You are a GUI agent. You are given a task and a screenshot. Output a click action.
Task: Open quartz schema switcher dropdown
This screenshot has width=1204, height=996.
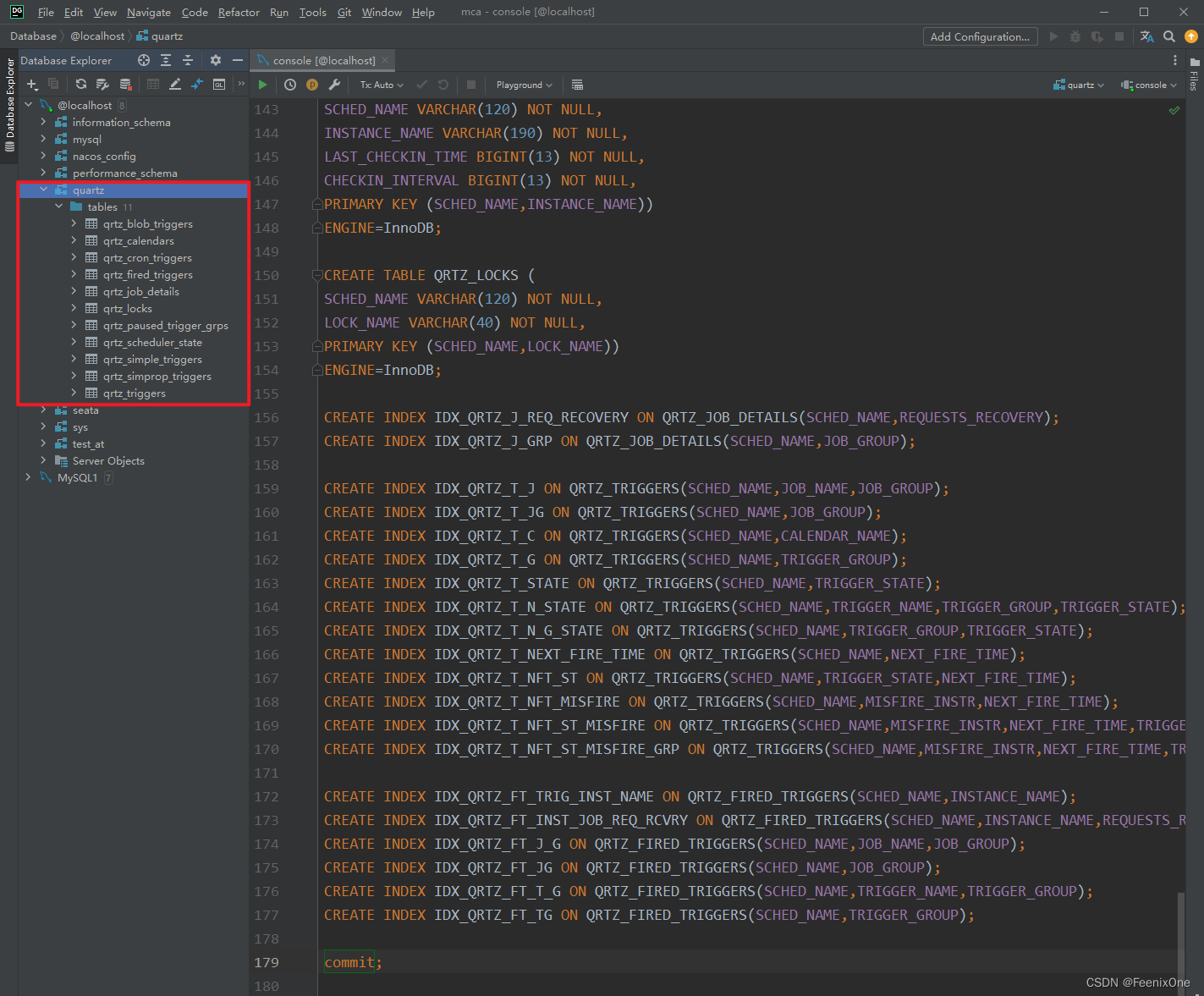[x=1079, y=85]
